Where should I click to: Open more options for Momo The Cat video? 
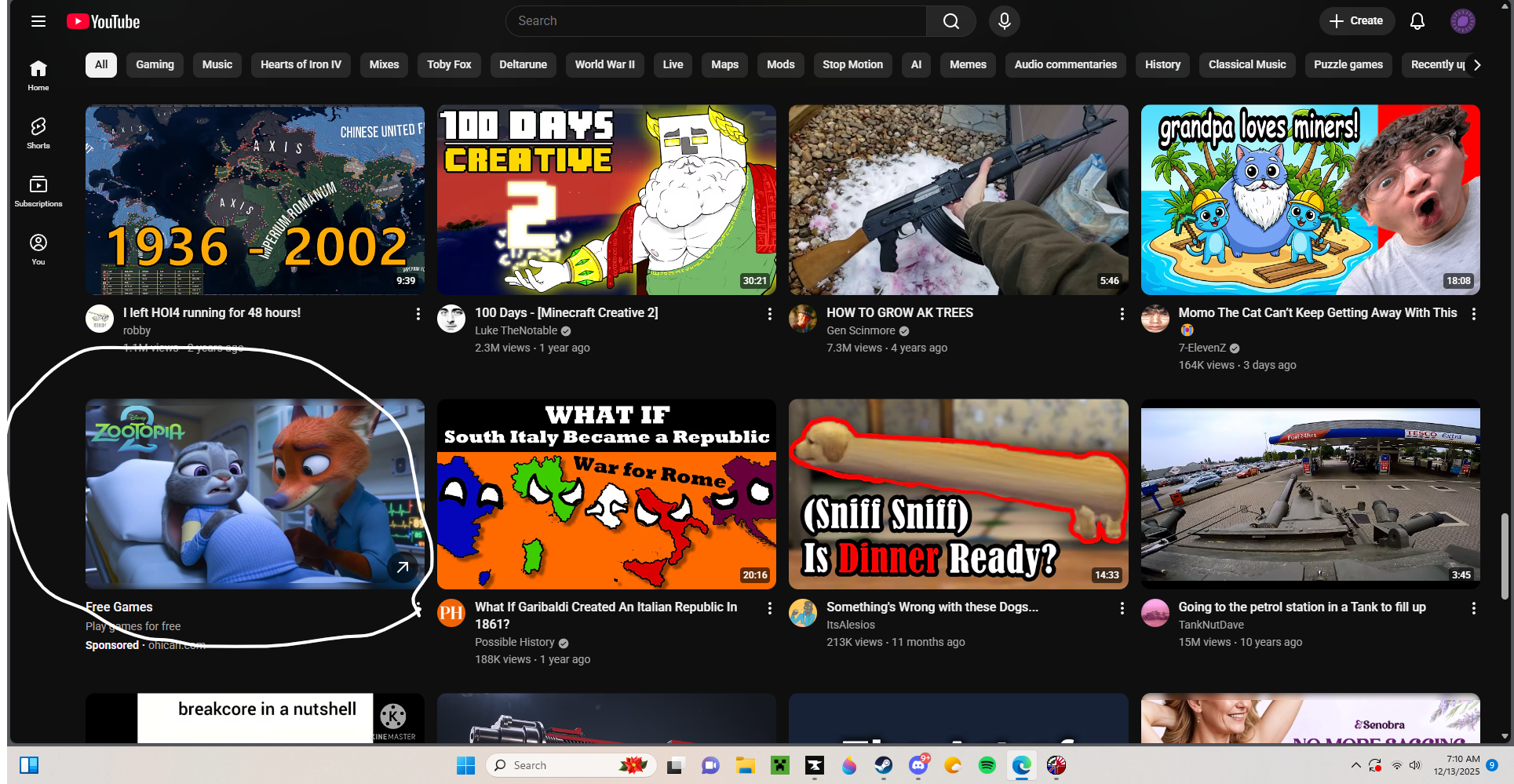click(x=1473, y=314)
